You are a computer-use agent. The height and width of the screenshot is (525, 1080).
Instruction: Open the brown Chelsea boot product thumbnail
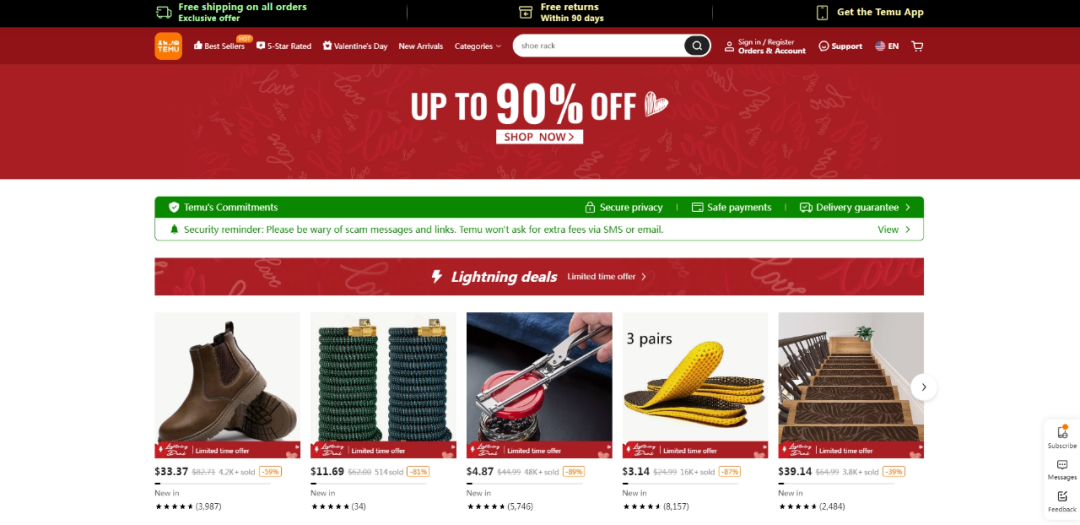point(227,385)
